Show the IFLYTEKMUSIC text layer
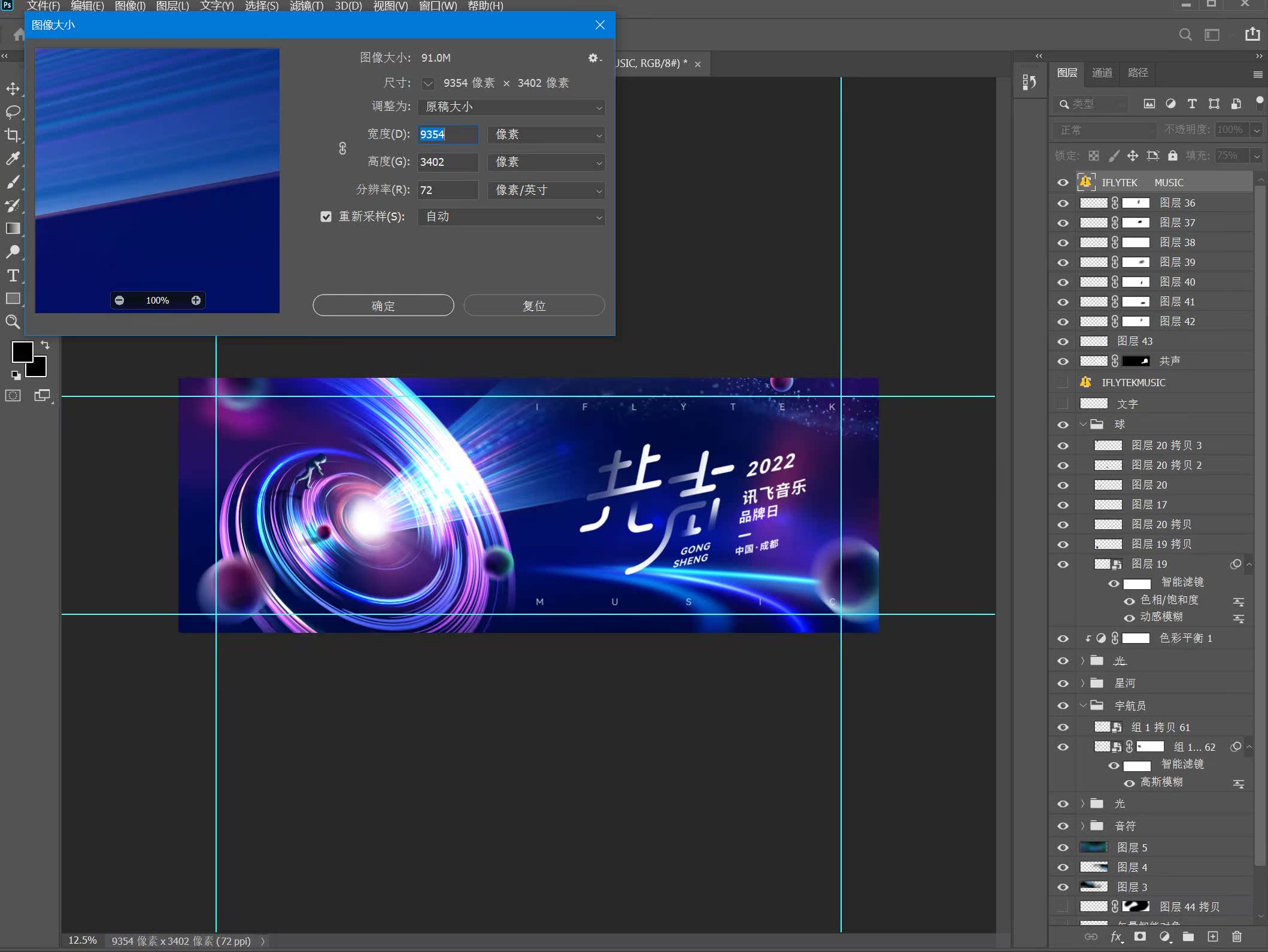1268x952 pixels. pos(1063,383)
